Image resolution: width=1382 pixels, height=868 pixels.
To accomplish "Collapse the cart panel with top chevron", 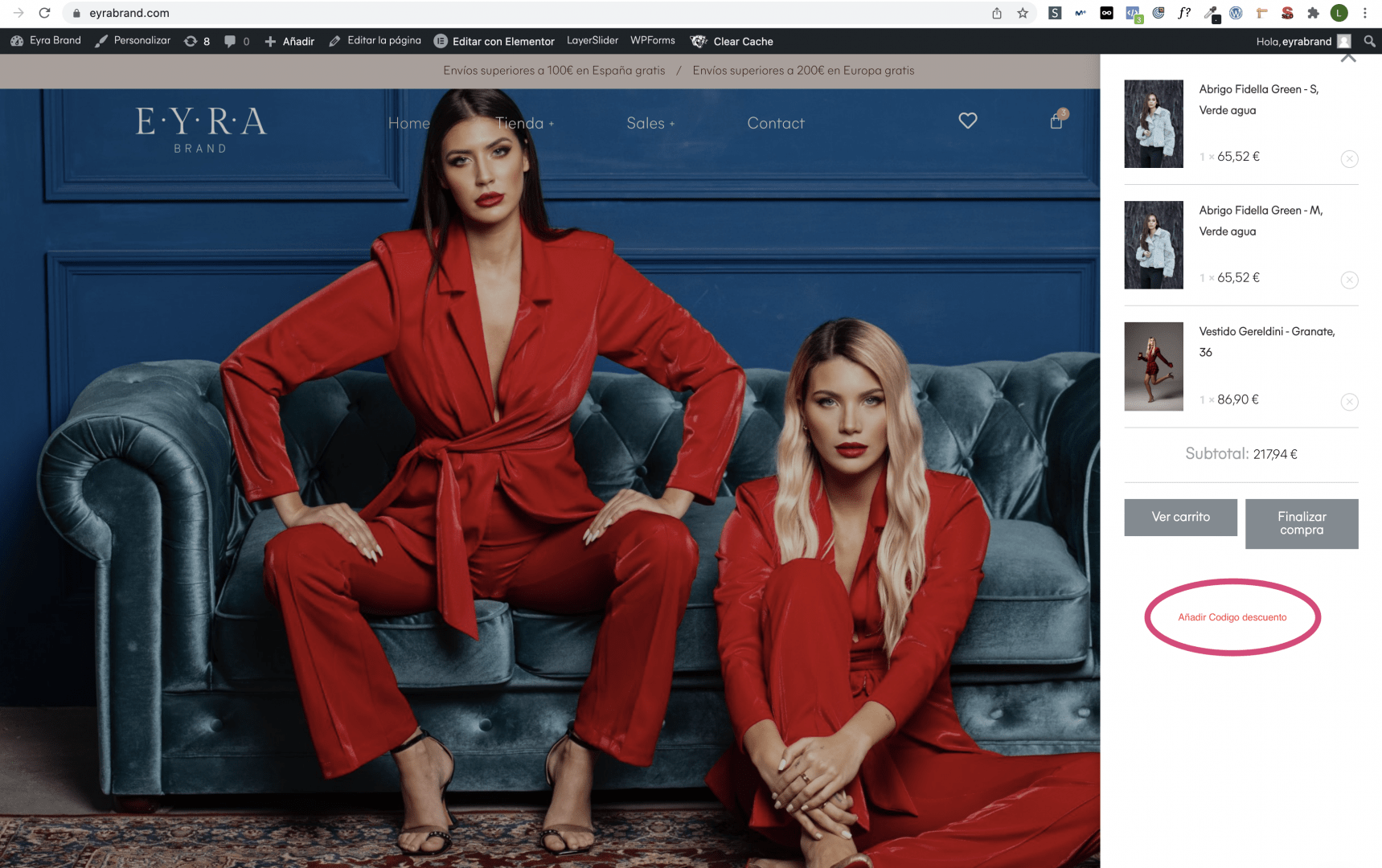I will pyautogui.click(x=1348, y=58).
